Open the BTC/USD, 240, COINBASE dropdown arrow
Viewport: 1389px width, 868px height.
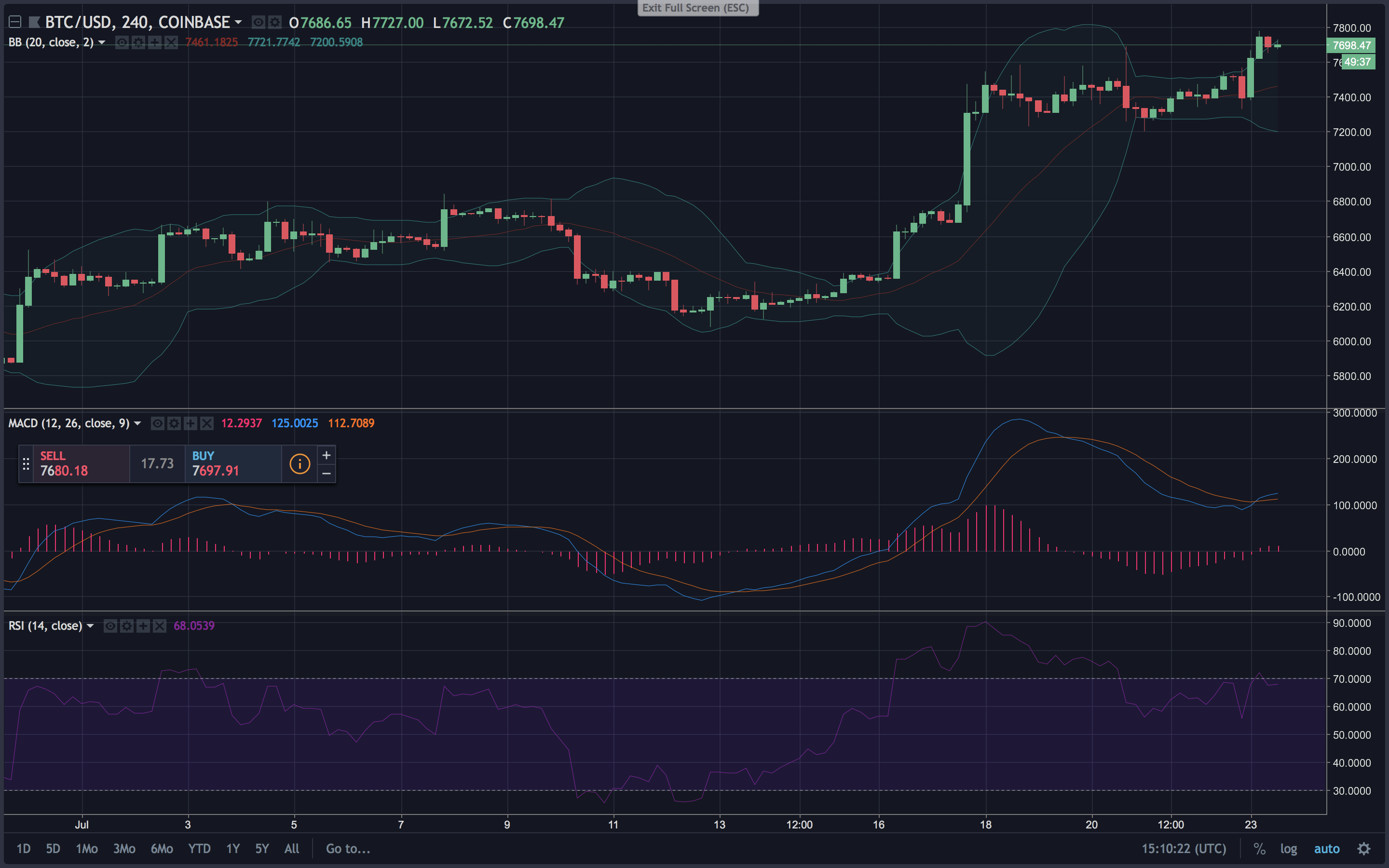click(x=238, y=22)
